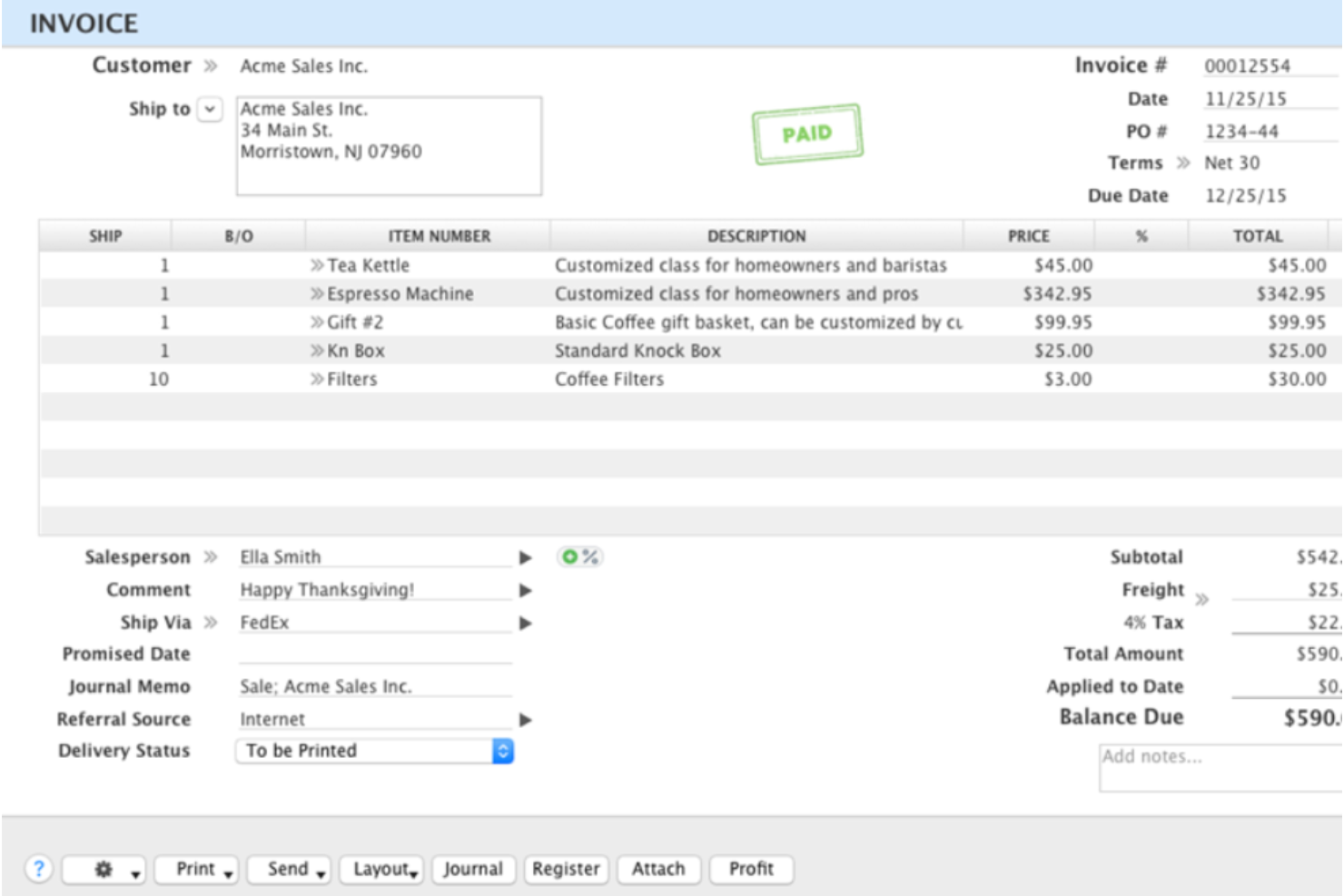Open the Ship to address selector
This screenshot has width=1344, height=896.
[x=212, y=107]
